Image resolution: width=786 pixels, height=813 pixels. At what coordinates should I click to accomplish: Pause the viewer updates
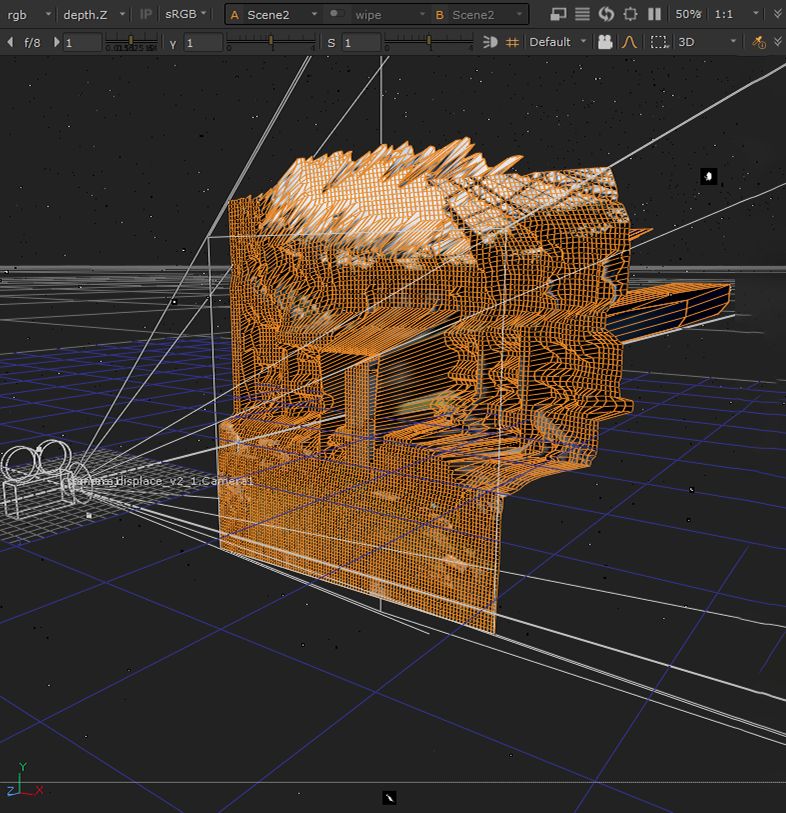654,14
